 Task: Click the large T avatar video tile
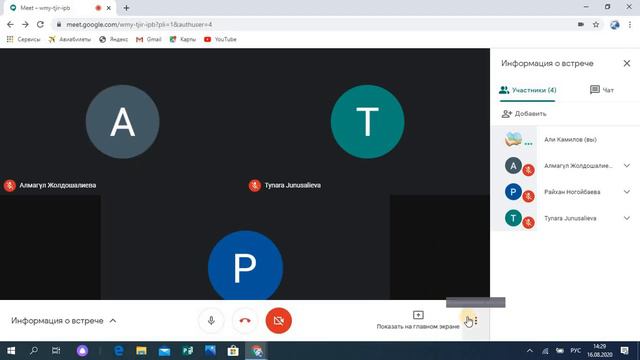click(x=367, y=122)
